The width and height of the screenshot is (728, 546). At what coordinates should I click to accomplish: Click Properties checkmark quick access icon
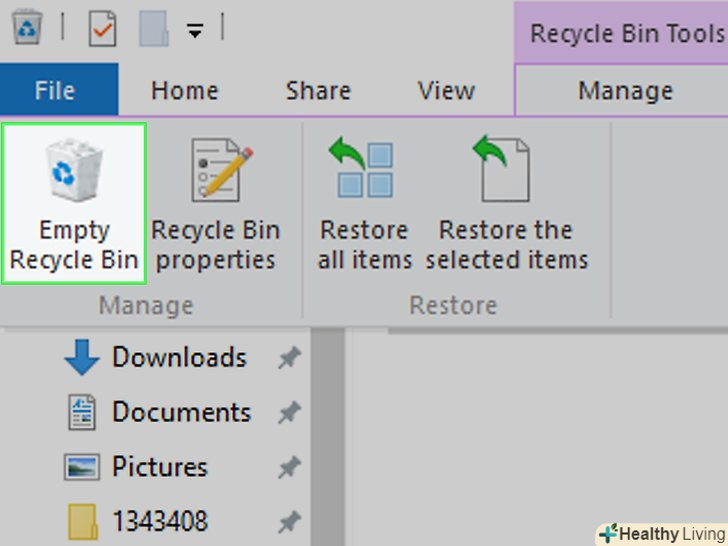pyautogui.click(x=103, y=29)
